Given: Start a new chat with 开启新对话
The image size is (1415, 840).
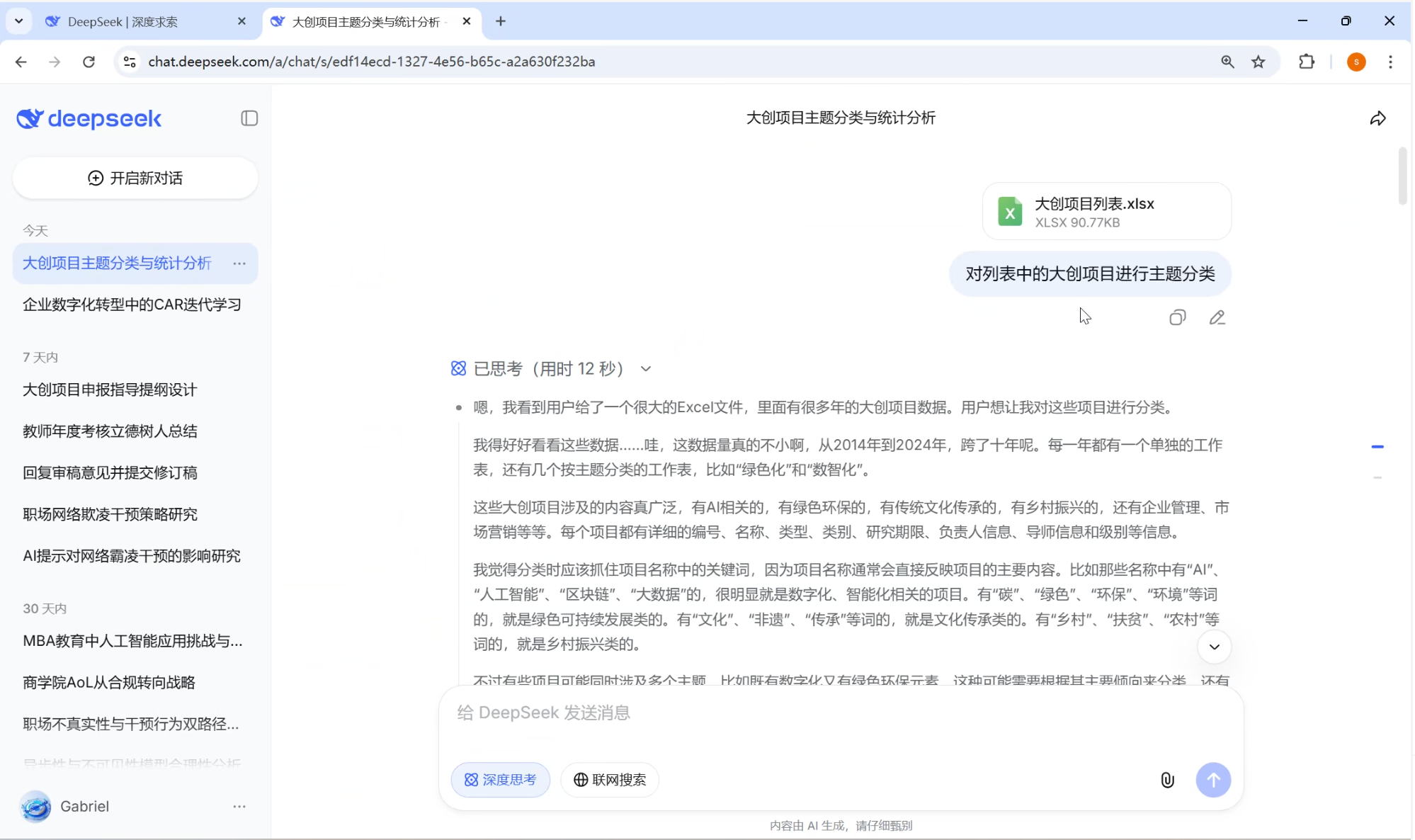Looking at the screenshot, I should 135,178.
